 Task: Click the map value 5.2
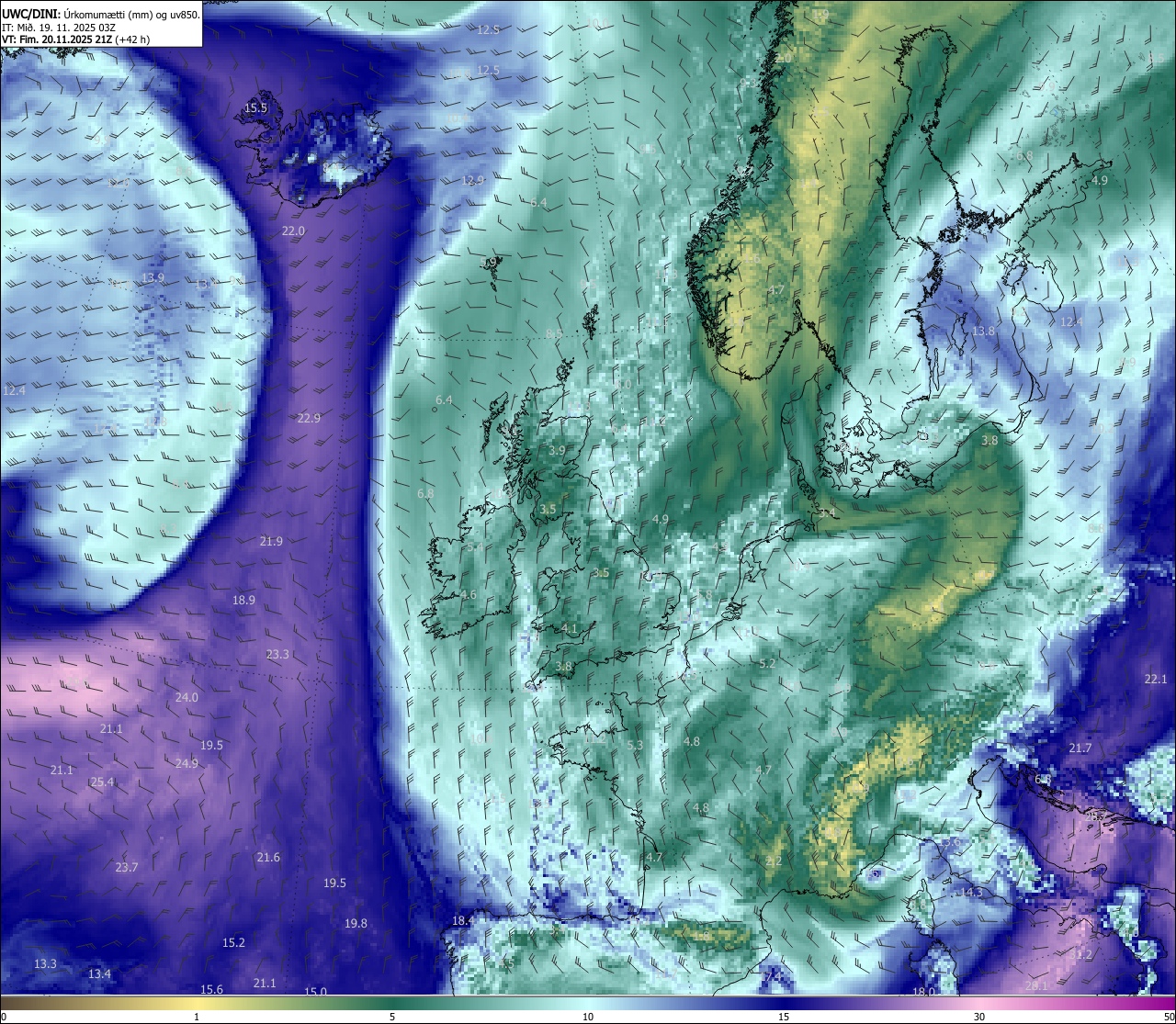(767, 664)
